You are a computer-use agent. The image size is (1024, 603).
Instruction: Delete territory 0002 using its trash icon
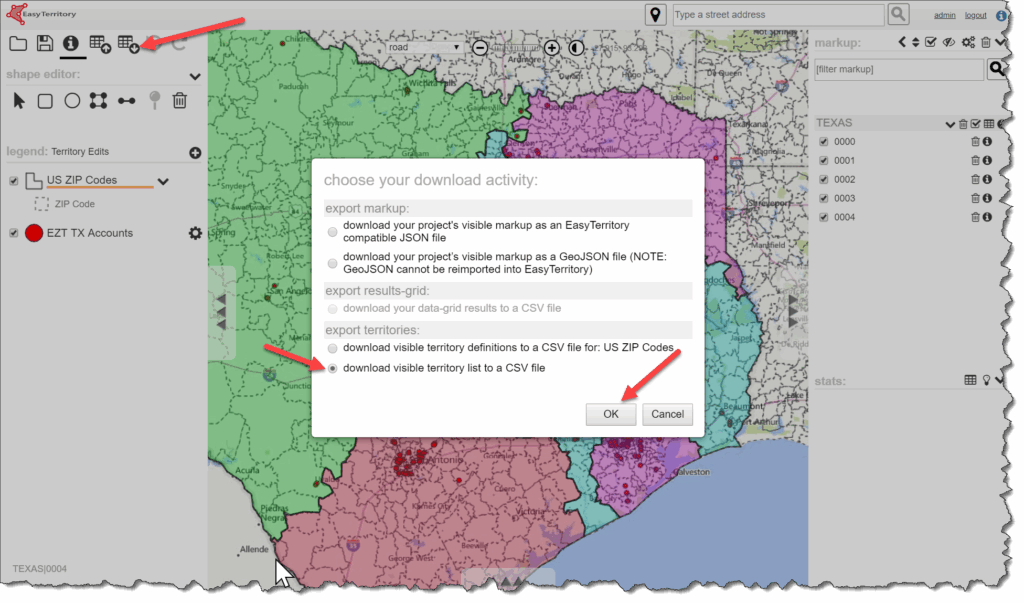[x=976, y=179]
